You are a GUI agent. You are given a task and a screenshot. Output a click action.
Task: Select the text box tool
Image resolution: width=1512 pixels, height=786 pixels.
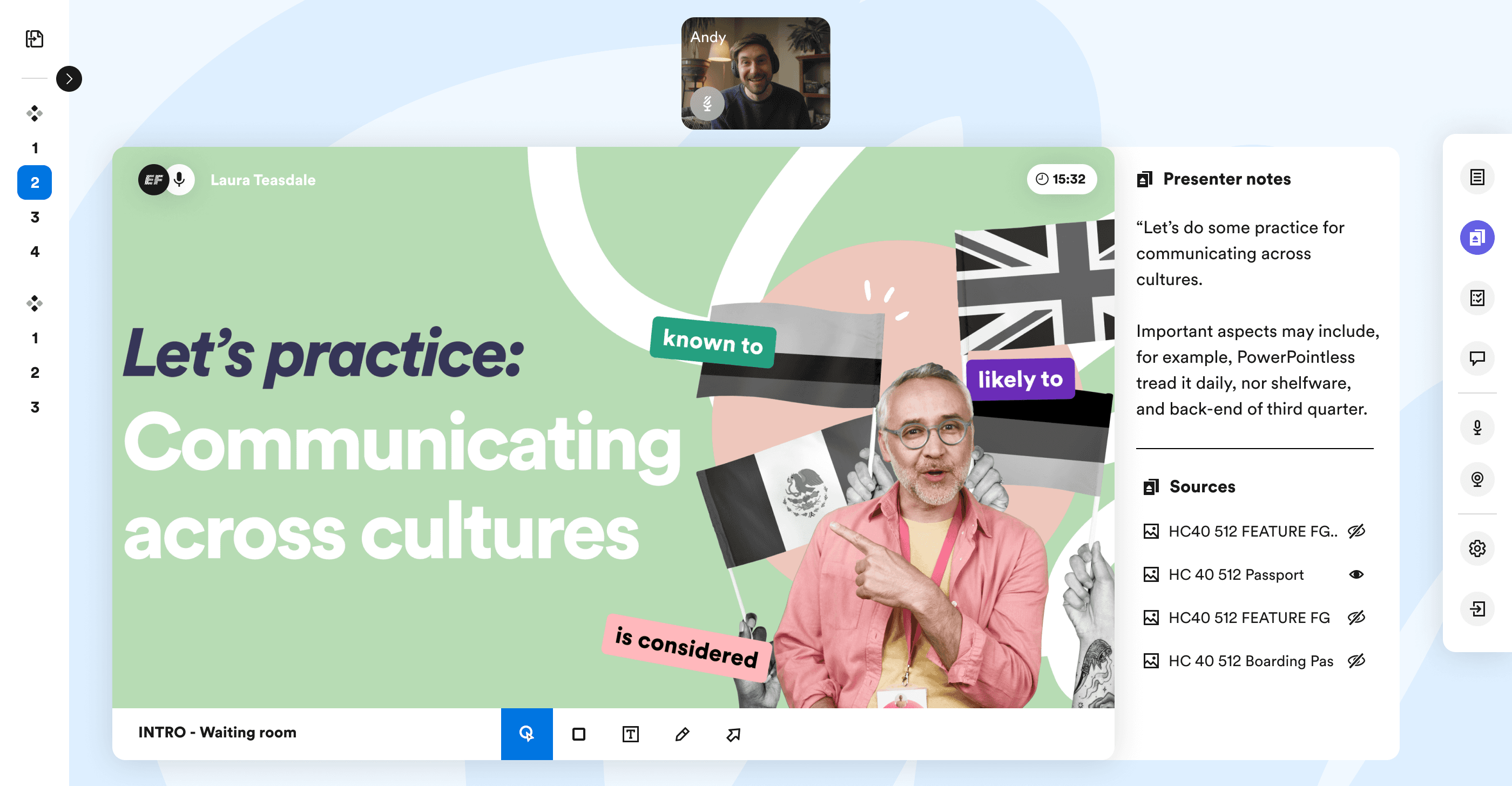(x=630, y=734)
